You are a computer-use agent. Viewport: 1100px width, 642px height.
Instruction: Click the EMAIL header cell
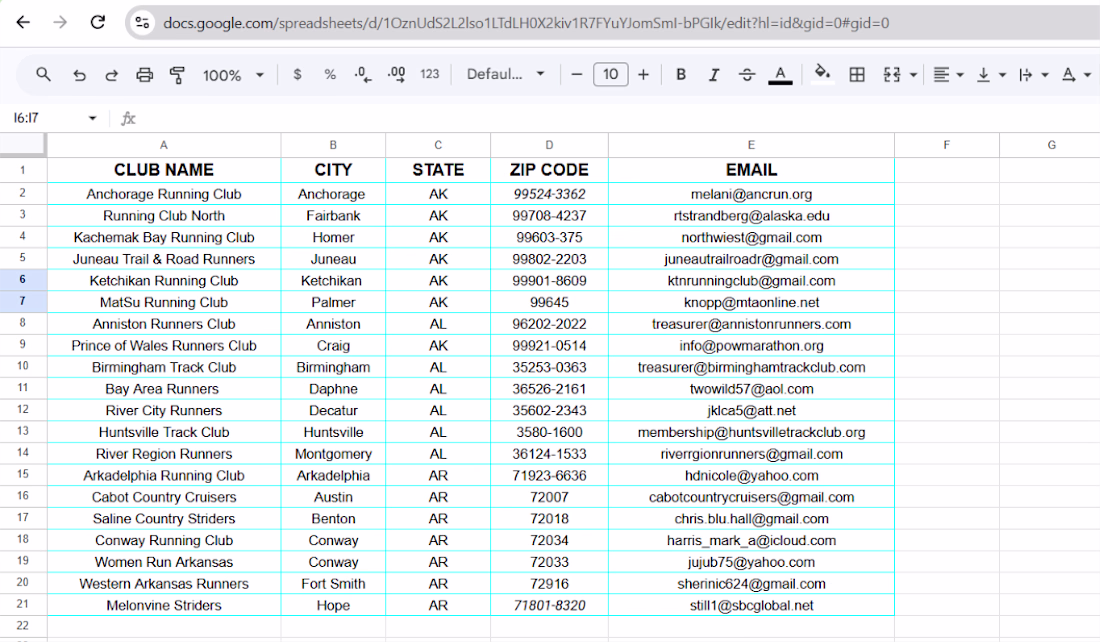pos(751,170)
